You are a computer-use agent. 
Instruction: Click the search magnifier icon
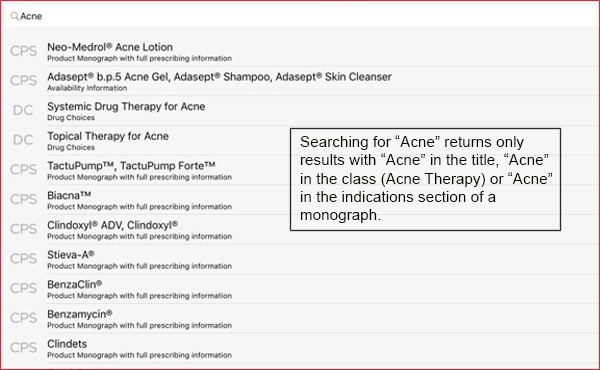(x=14, y=16)
